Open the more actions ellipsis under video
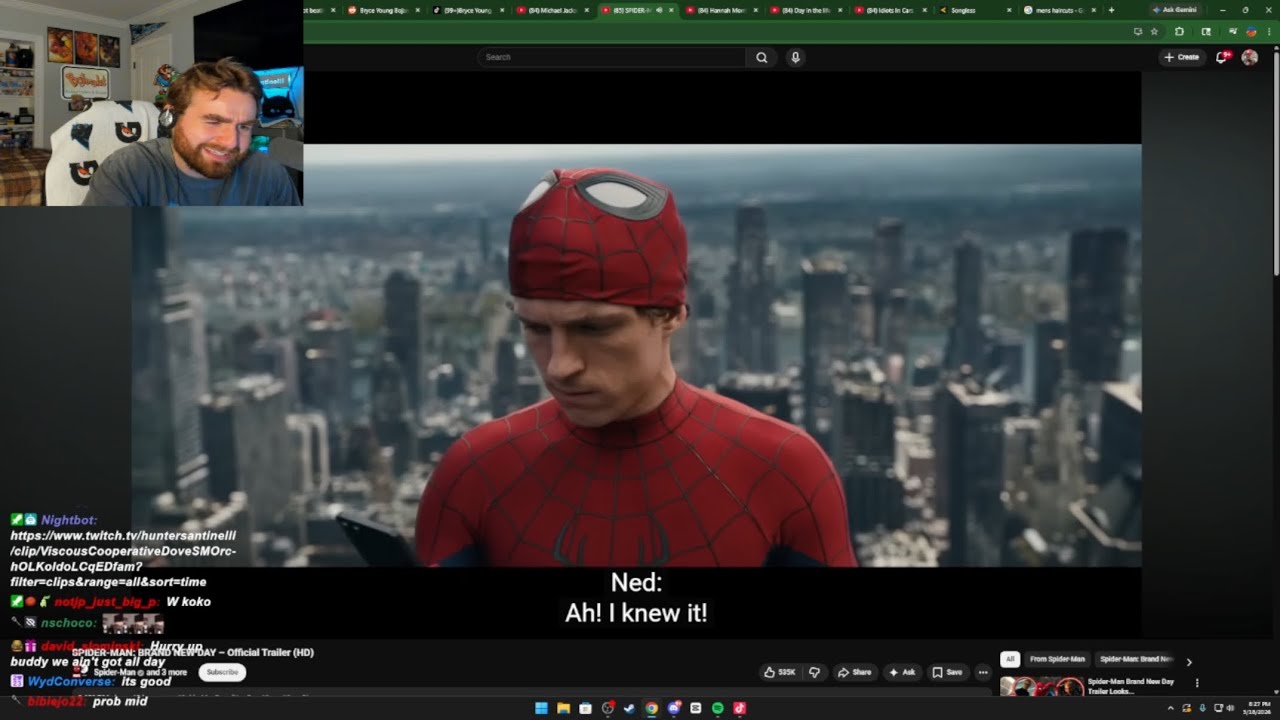The image size is (1280, 720). point(983,672)
